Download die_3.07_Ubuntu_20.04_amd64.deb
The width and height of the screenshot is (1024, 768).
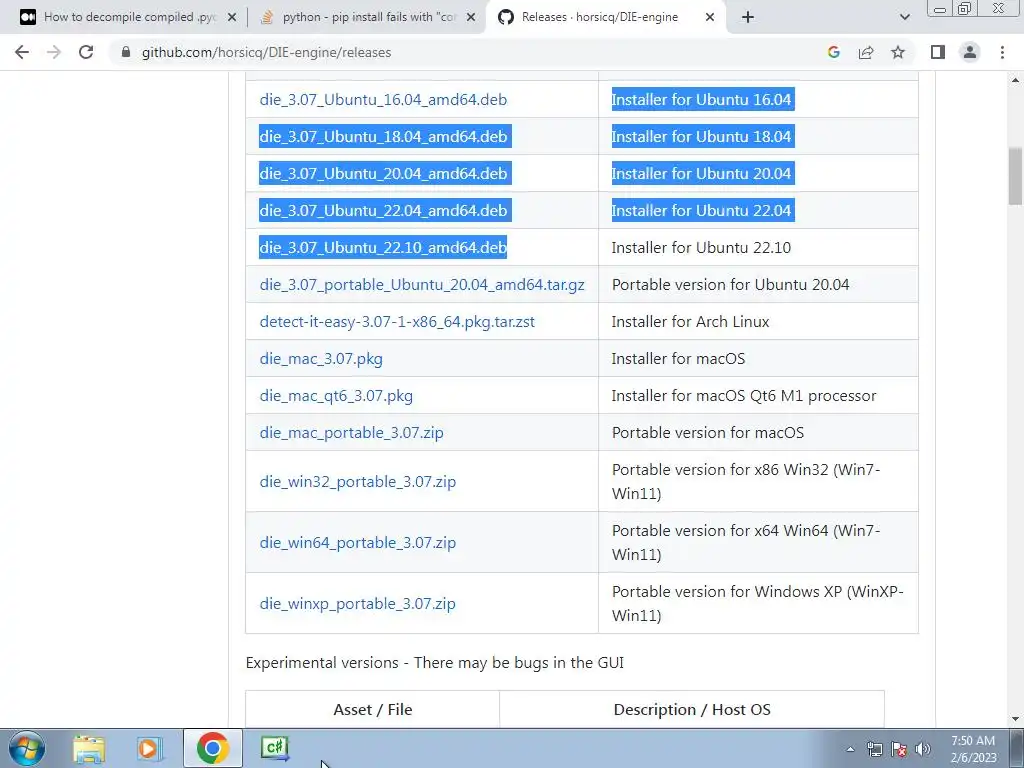(x=383, y=174)
